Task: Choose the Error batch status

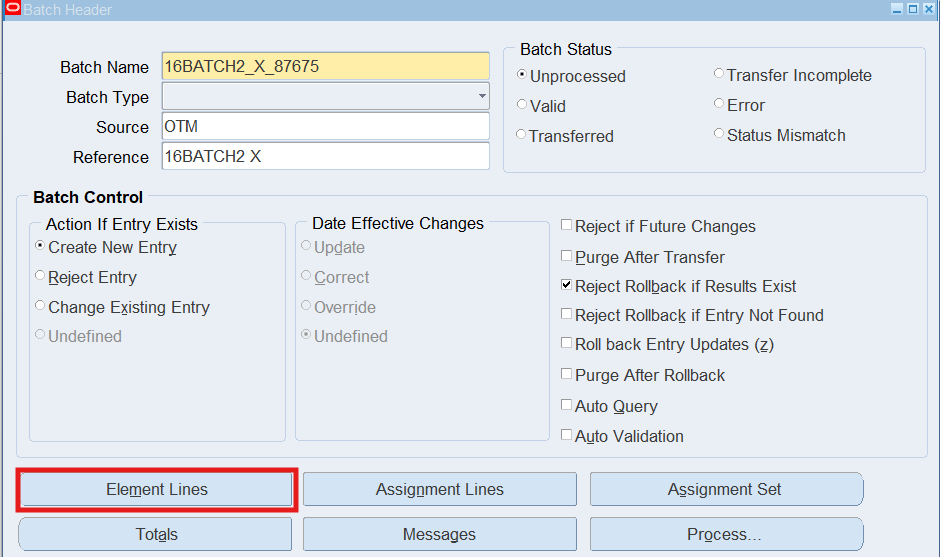Action: (x=719, y=105)
